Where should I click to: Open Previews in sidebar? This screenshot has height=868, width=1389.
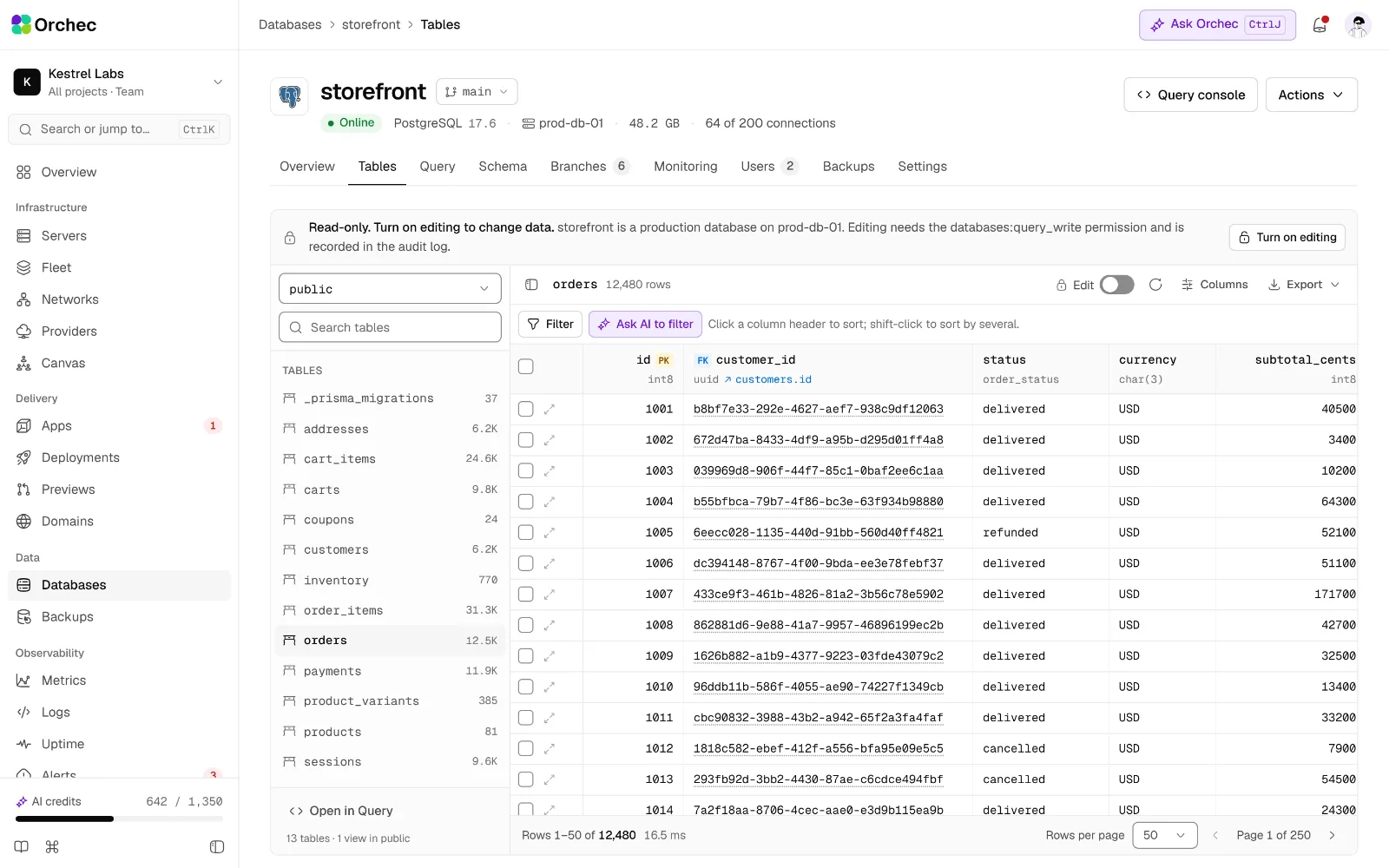click(x=120, y=490)
